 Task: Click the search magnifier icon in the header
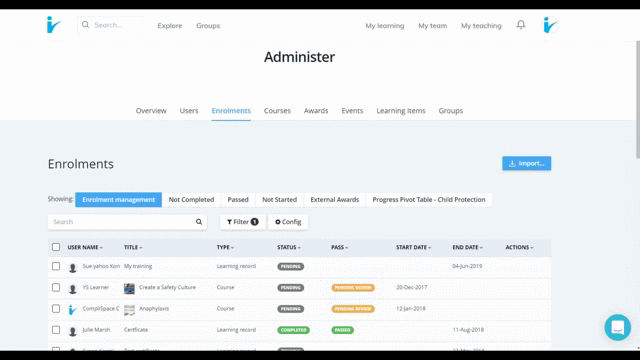point(85,25)
